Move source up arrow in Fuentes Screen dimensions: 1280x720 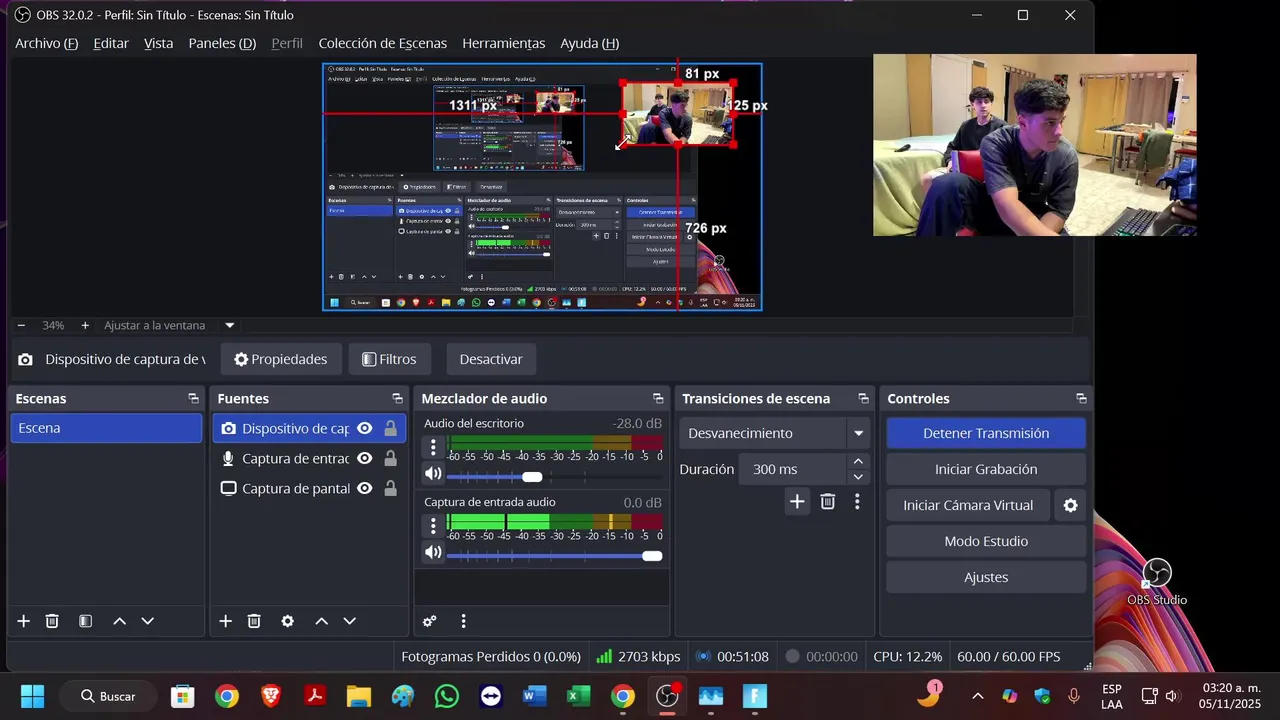321,621
